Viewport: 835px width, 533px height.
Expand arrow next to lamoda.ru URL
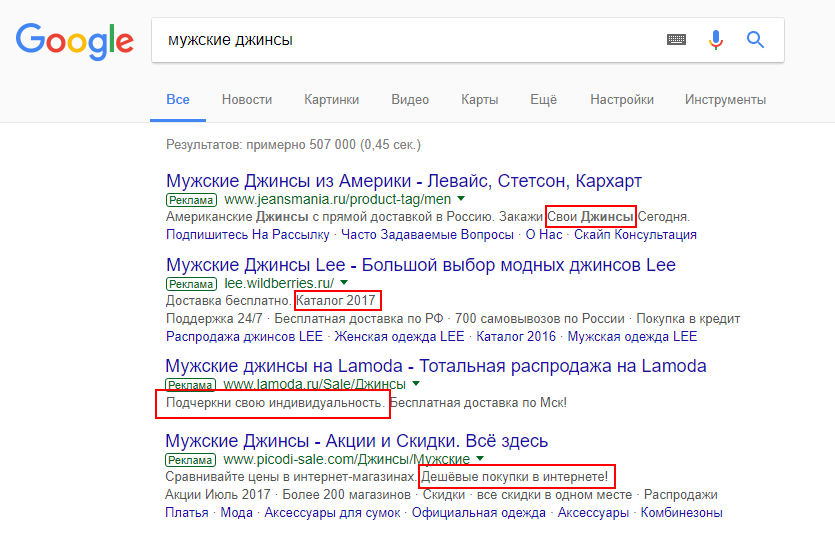[416, 383]
